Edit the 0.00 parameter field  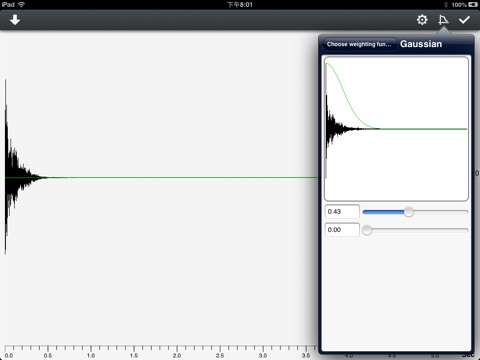(x=342, y=230)
